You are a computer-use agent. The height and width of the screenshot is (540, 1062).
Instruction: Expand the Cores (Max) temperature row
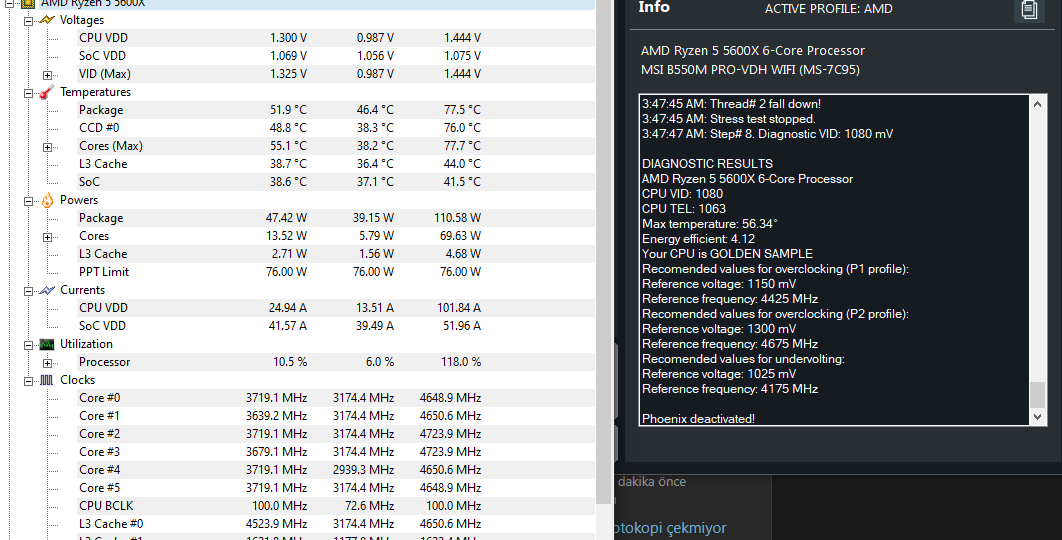47,147
